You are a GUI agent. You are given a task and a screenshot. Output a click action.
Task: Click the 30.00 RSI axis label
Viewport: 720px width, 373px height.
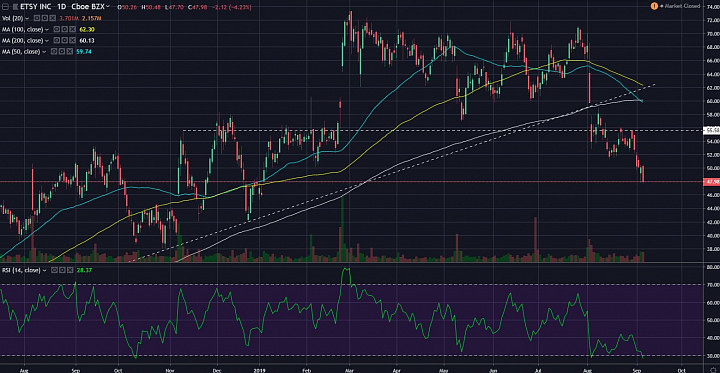point(713,356)
